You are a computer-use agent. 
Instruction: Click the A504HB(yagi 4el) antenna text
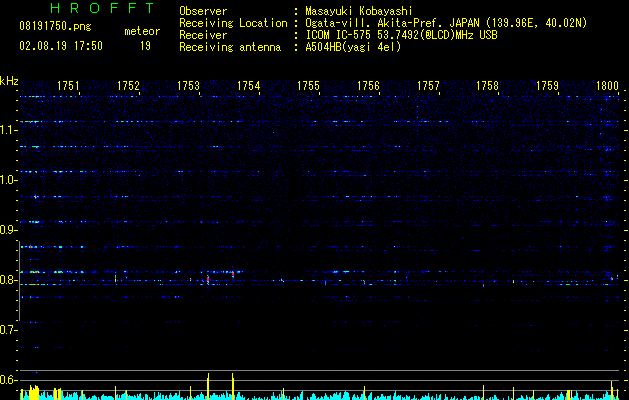(x=353, y=47)
